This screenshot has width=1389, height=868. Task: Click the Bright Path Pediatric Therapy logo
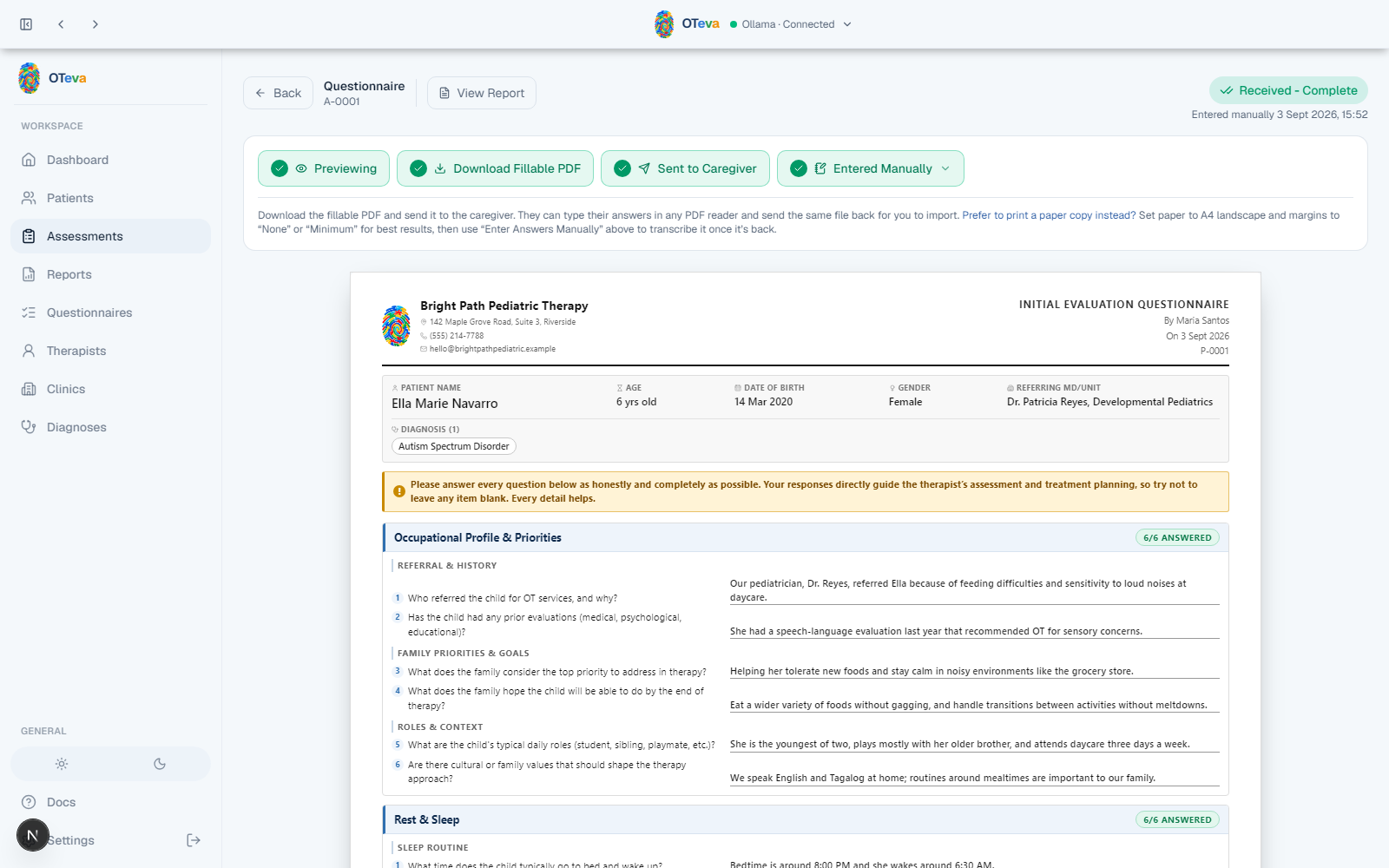tap(397, 326)
